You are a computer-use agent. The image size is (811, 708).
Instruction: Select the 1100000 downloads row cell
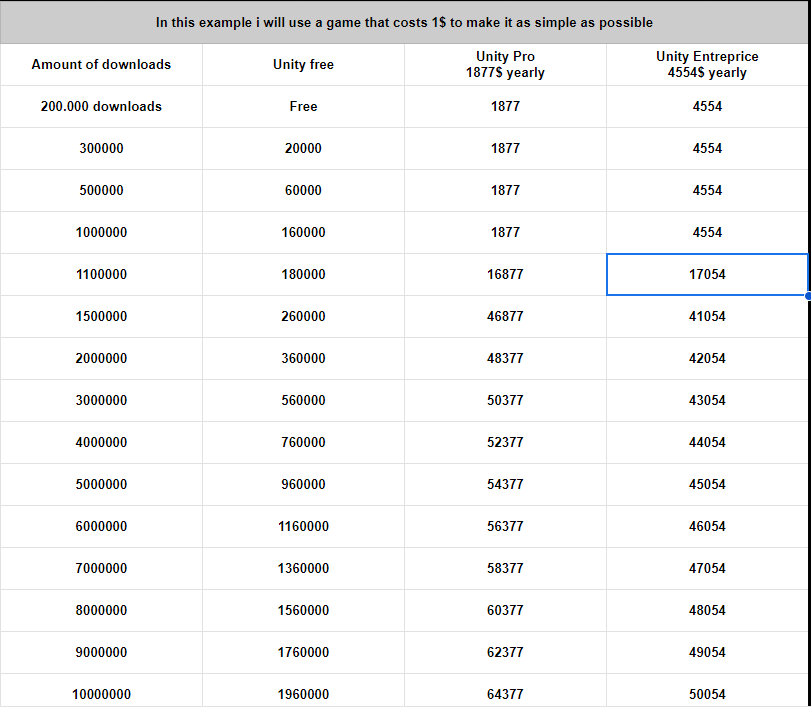click(101, 274)
